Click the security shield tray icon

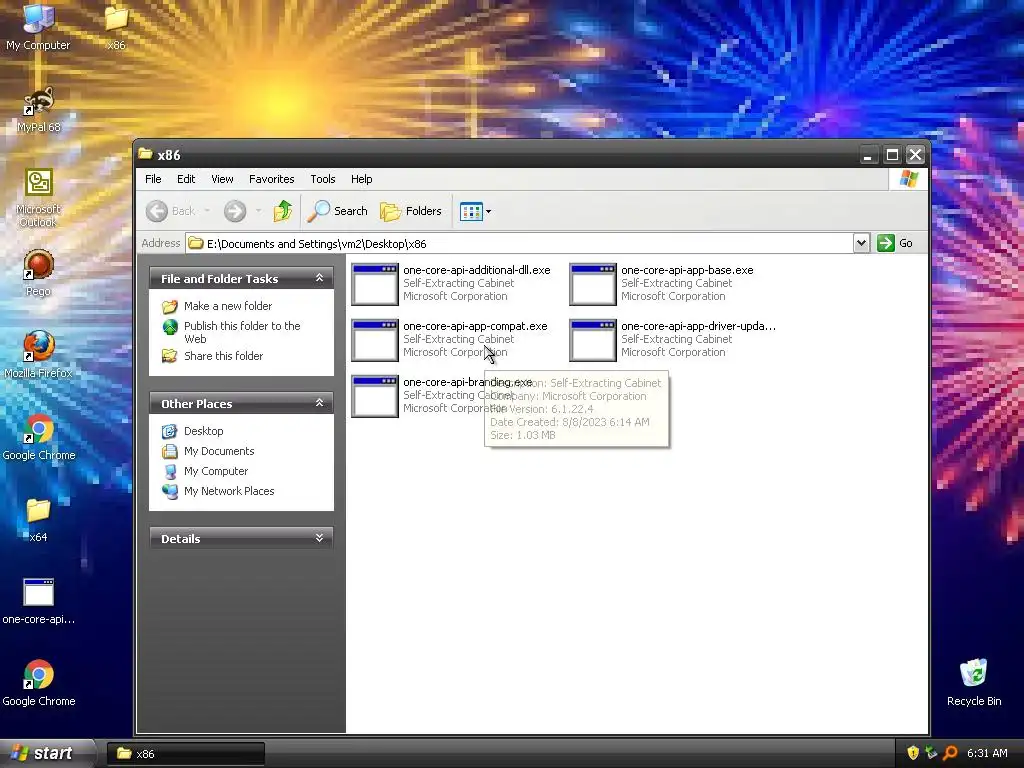[913, 753]
